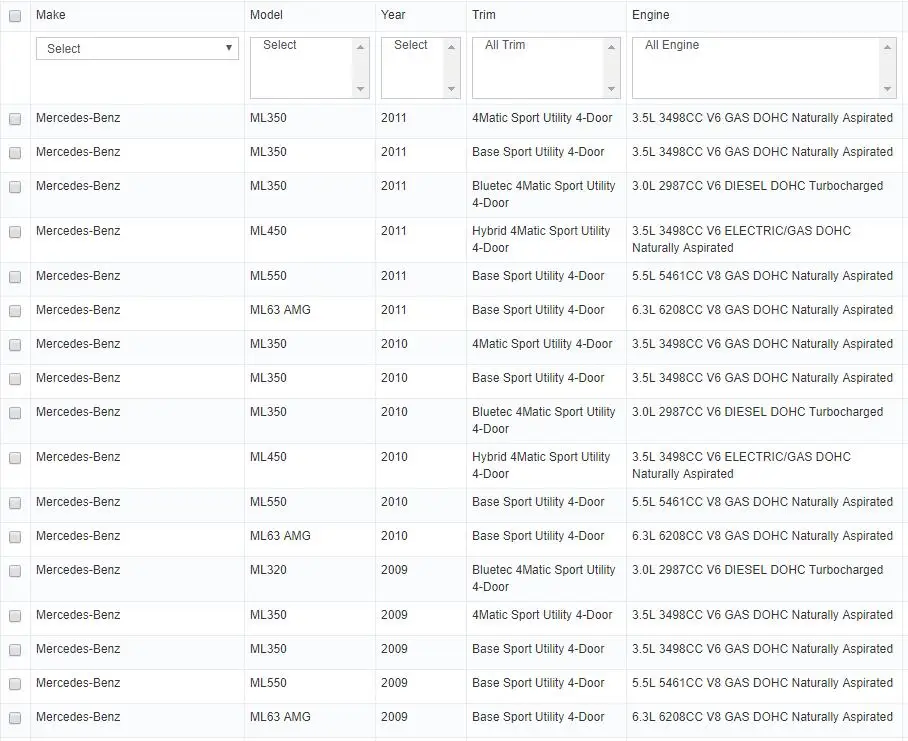
Task: Click the Year column header
Action: pos(393,15)
